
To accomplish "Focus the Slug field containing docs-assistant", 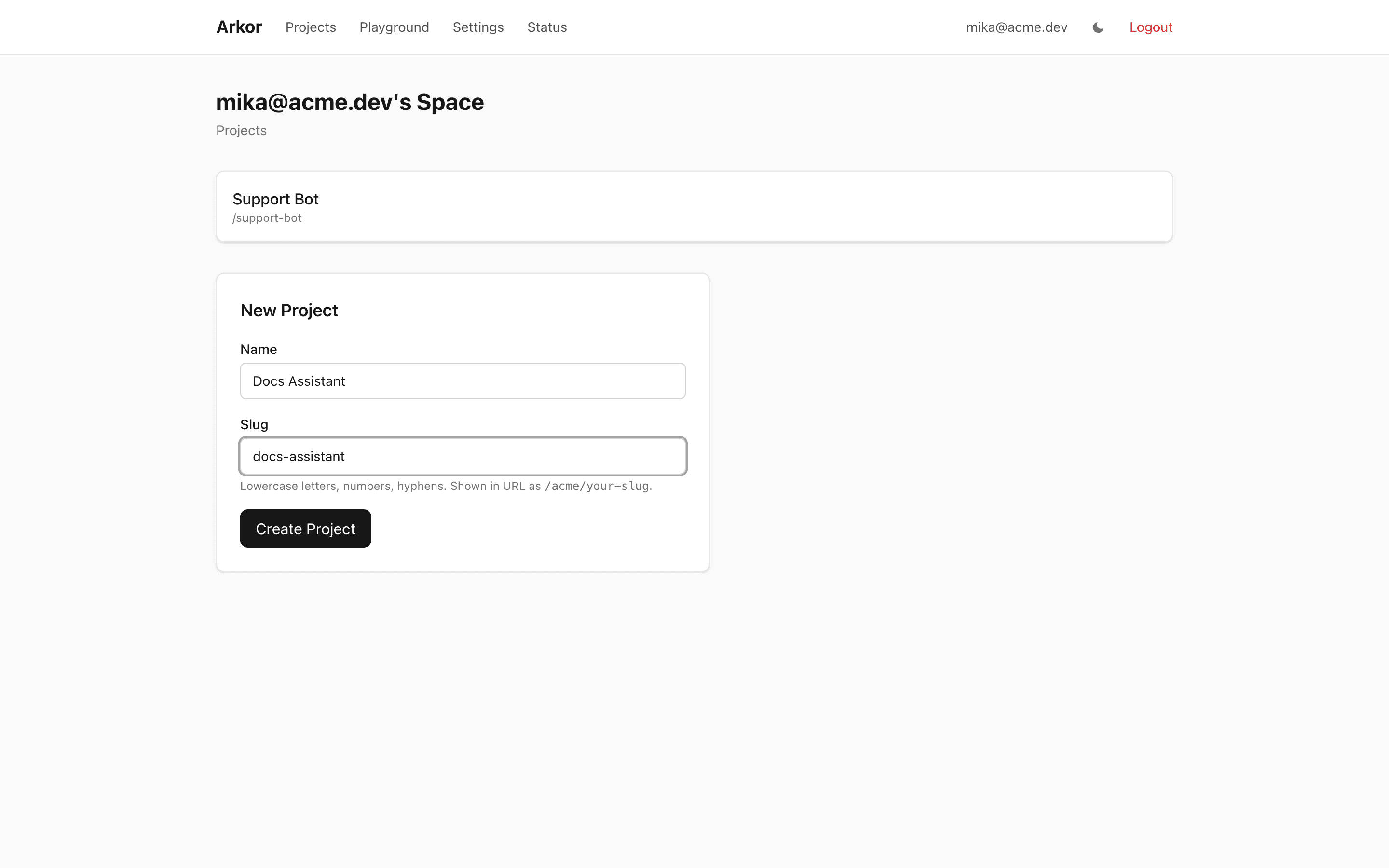I will pyautogui.click(x=463, y=456).
